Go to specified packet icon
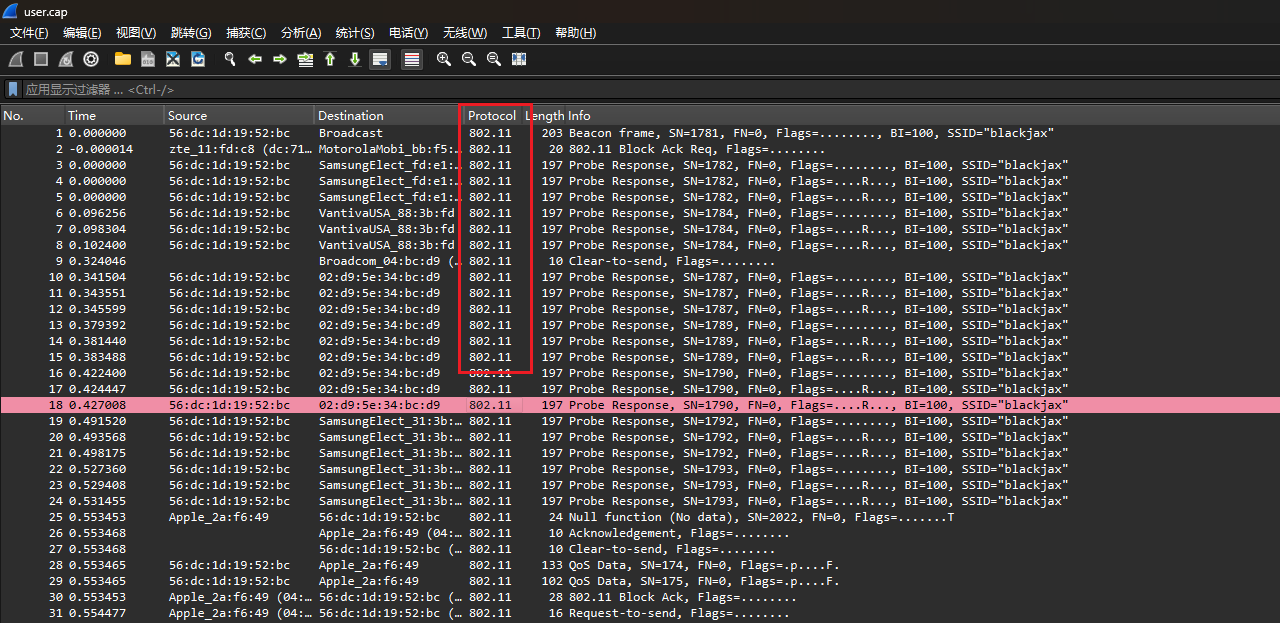 coord(305,59)
